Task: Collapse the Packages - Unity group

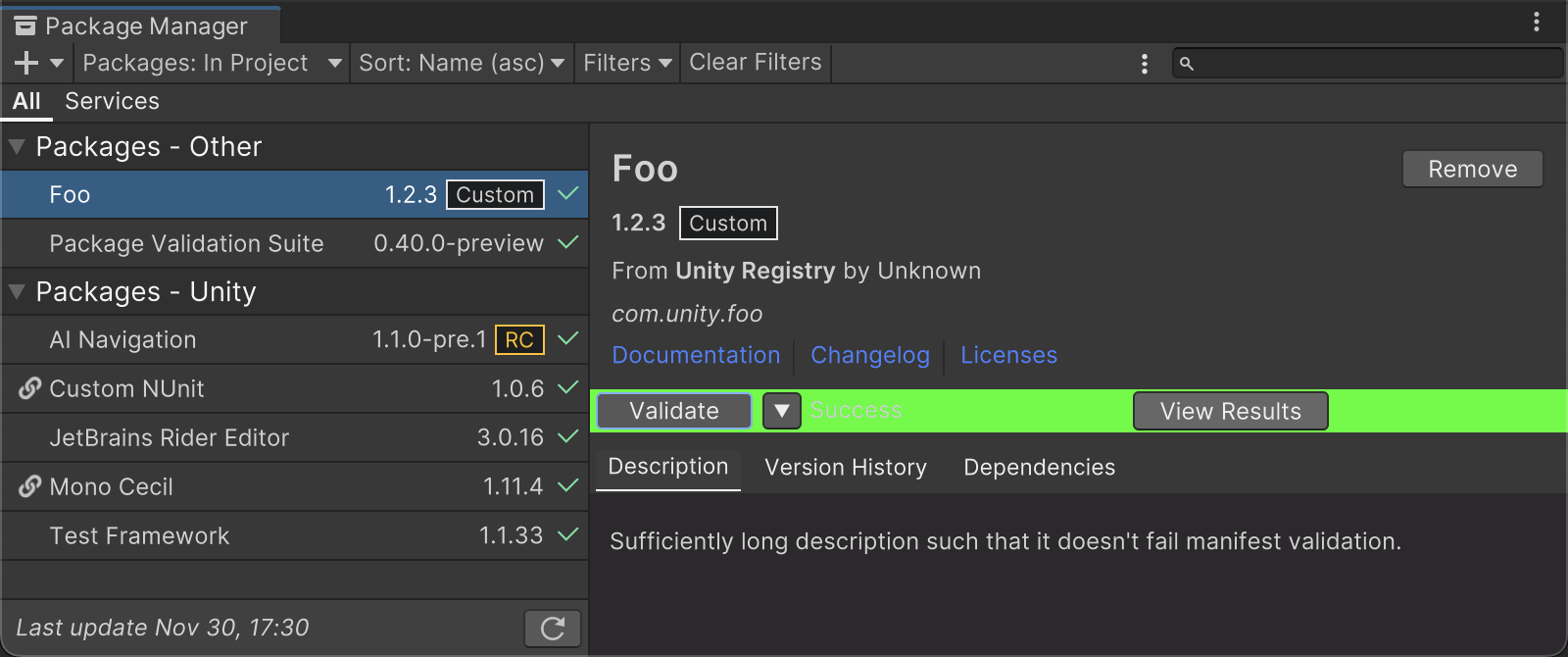Action: pyautogui.click(x=17, y=292)
